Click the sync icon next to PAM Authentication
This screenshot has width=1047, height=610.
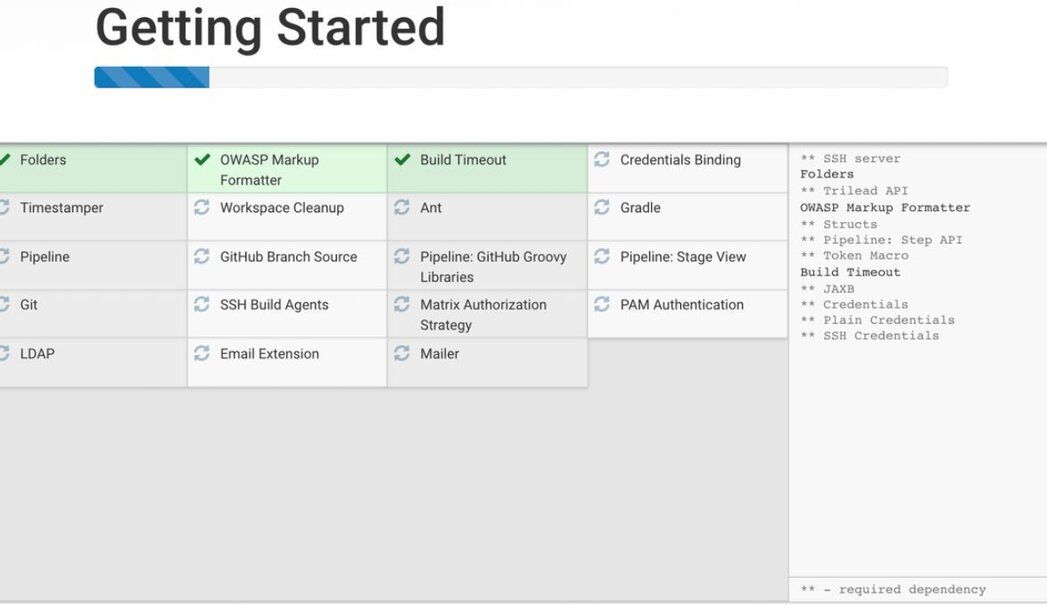point(602,304)
